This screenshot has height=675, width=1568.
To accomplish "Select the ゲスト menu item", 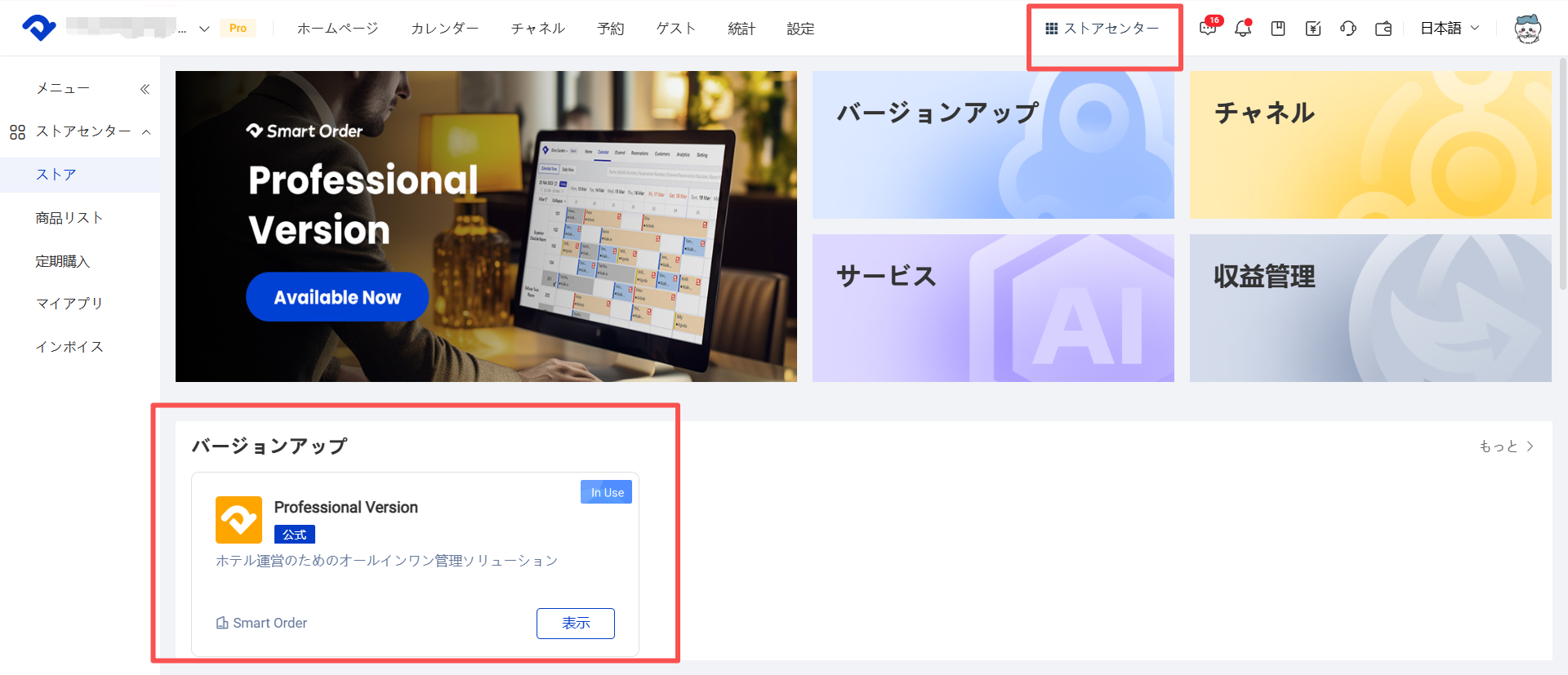I will 676,29.
